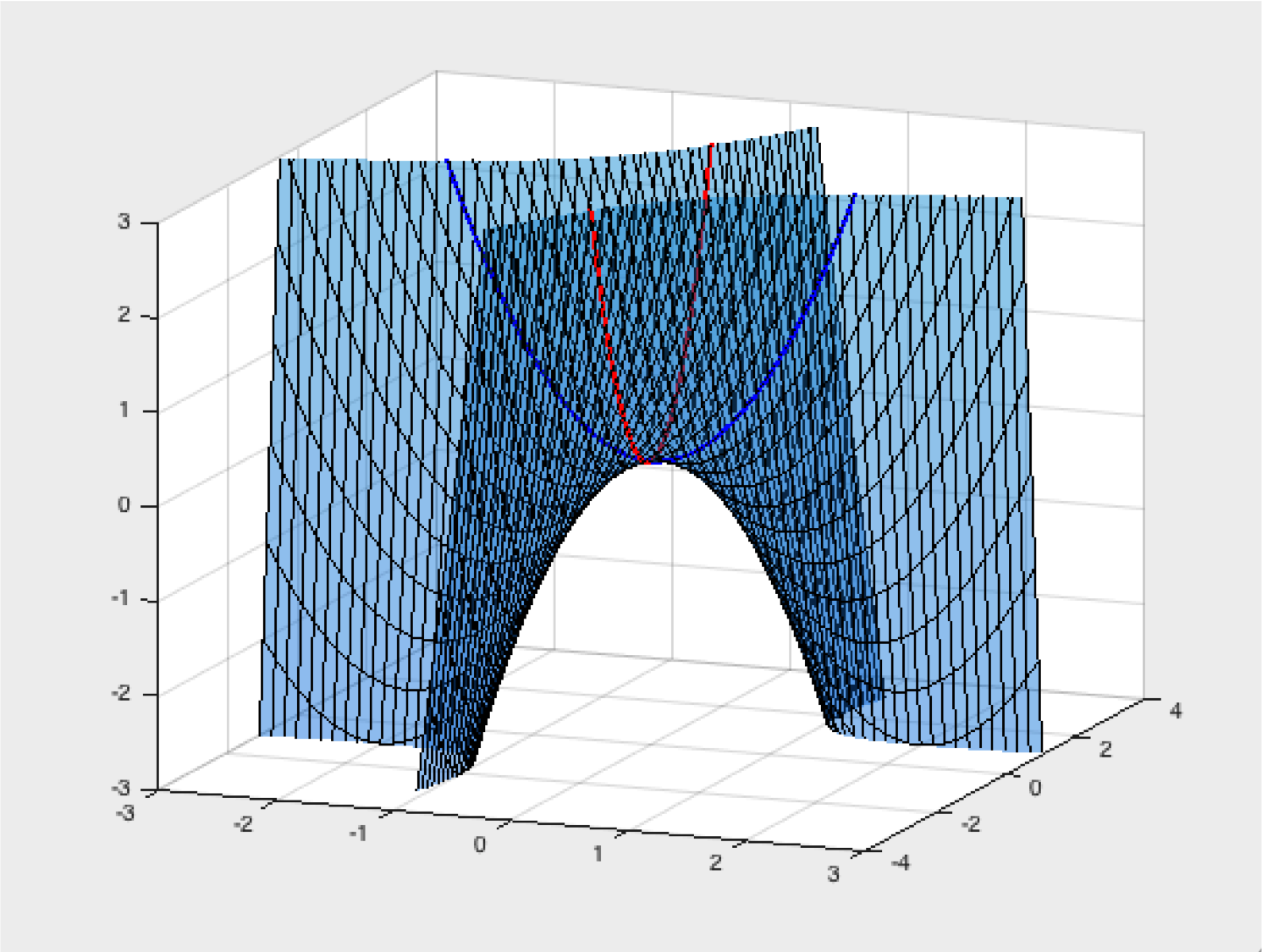Click the vertical axis tick label "-1"
Screen dimensions: 1262x952
click(x=122, y=599)
